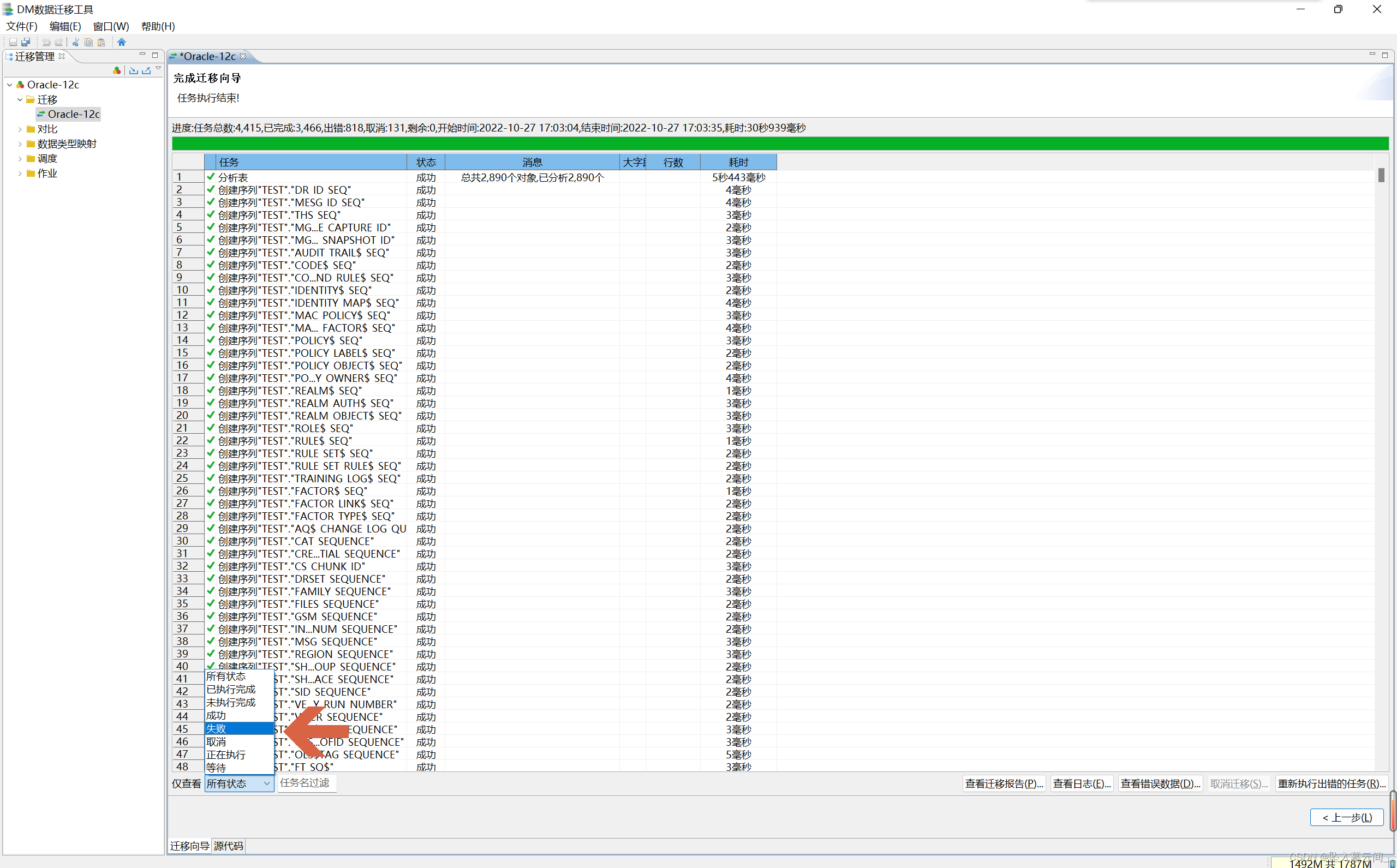Click the 任务 column header
Viewport: 1397px width, 868px height.
point(312,163)
